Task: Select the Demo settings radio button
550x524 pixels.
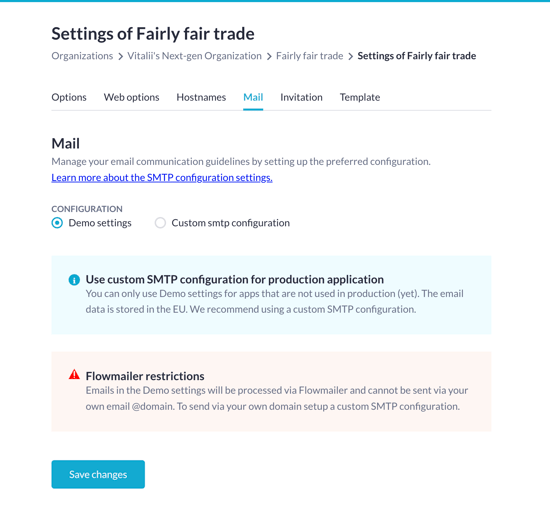Action: (57, 223)
